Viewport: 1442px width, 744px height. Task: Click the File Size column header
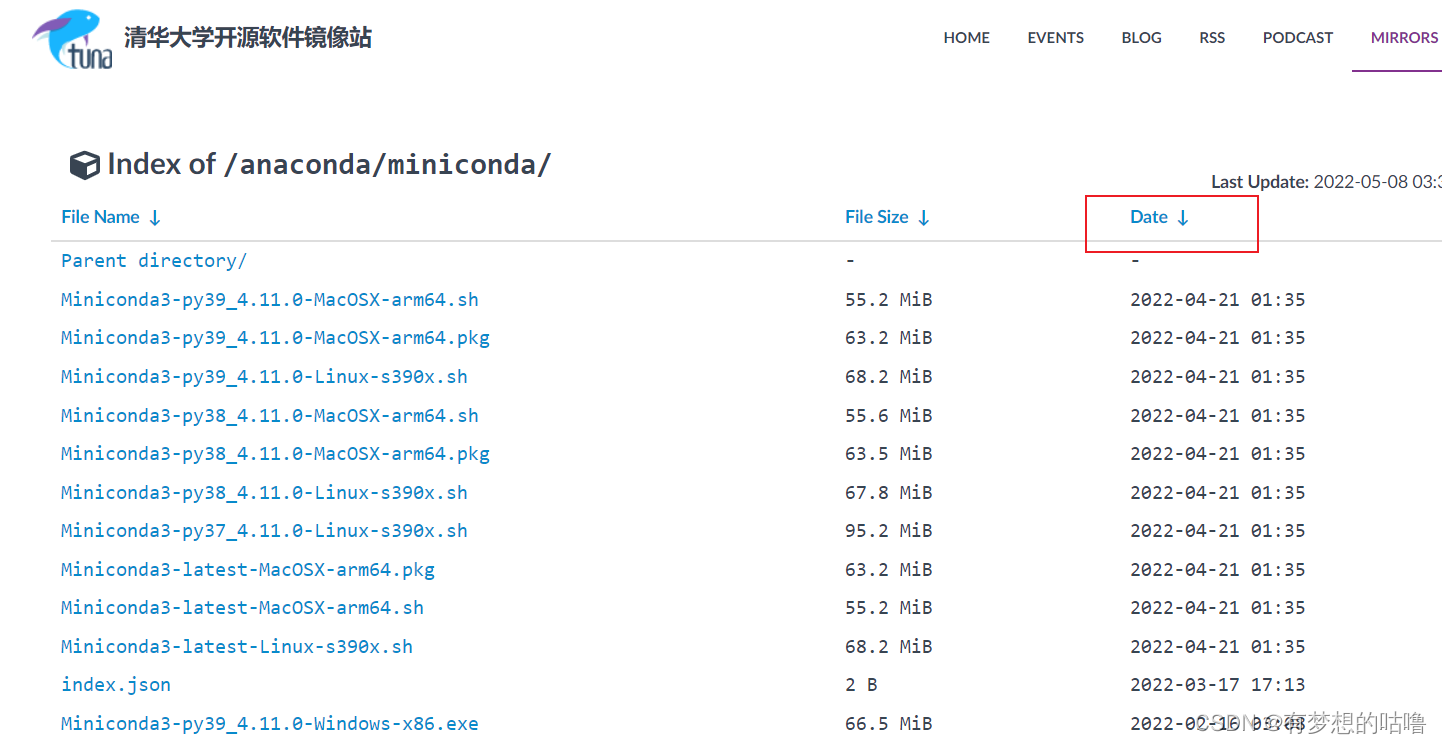(x=877, y=217)
